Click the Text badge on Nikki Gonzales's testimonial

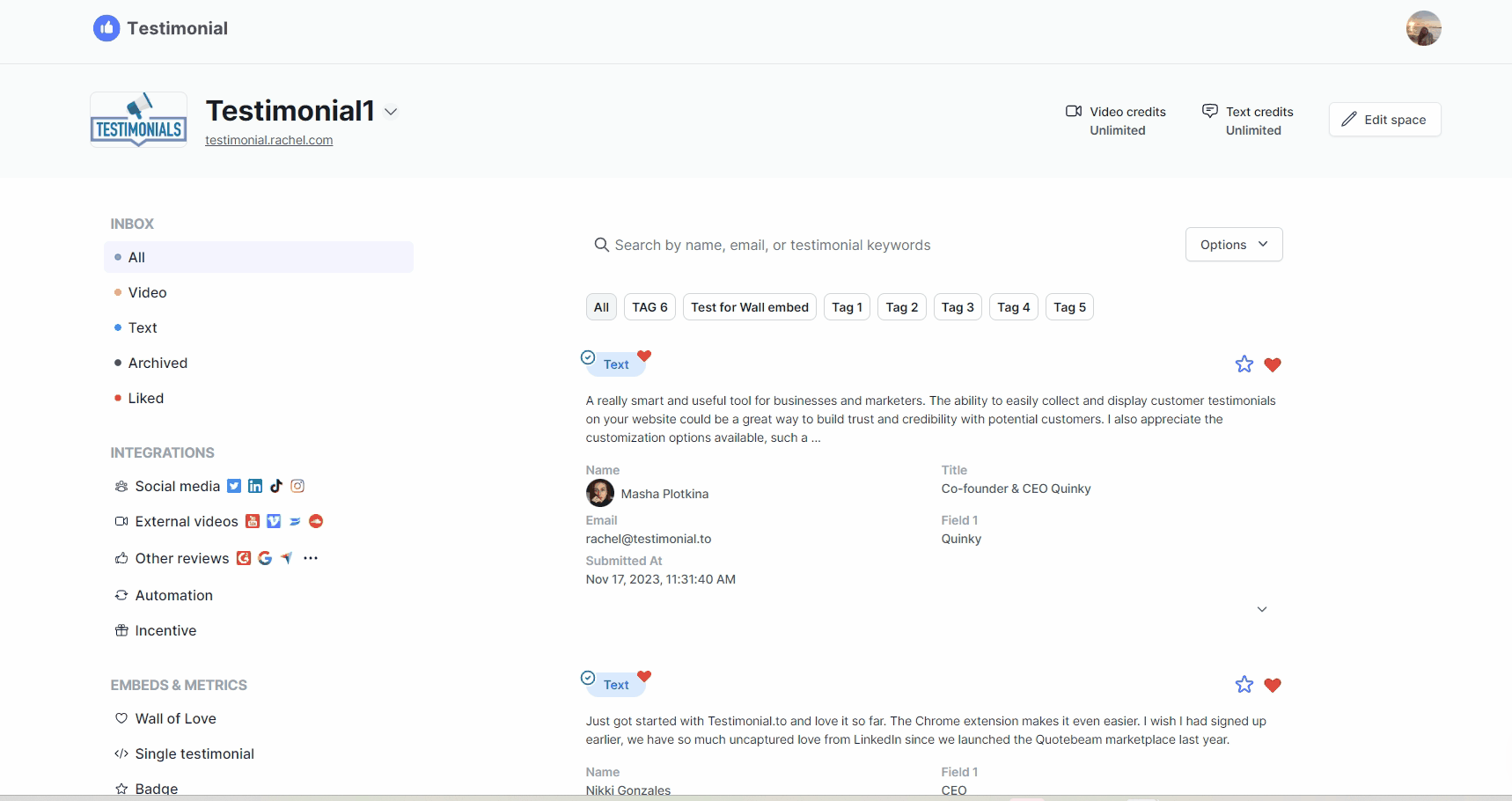click(616, 685)
